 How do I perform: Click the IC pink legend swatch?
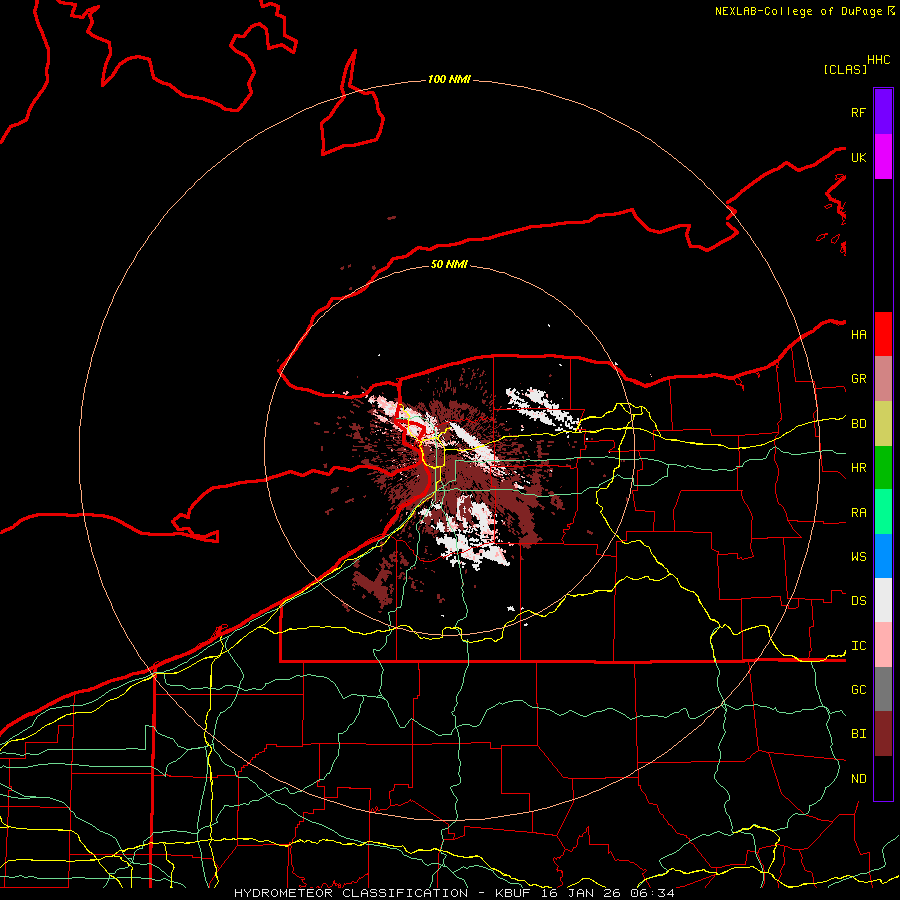(x=883, y=645)
